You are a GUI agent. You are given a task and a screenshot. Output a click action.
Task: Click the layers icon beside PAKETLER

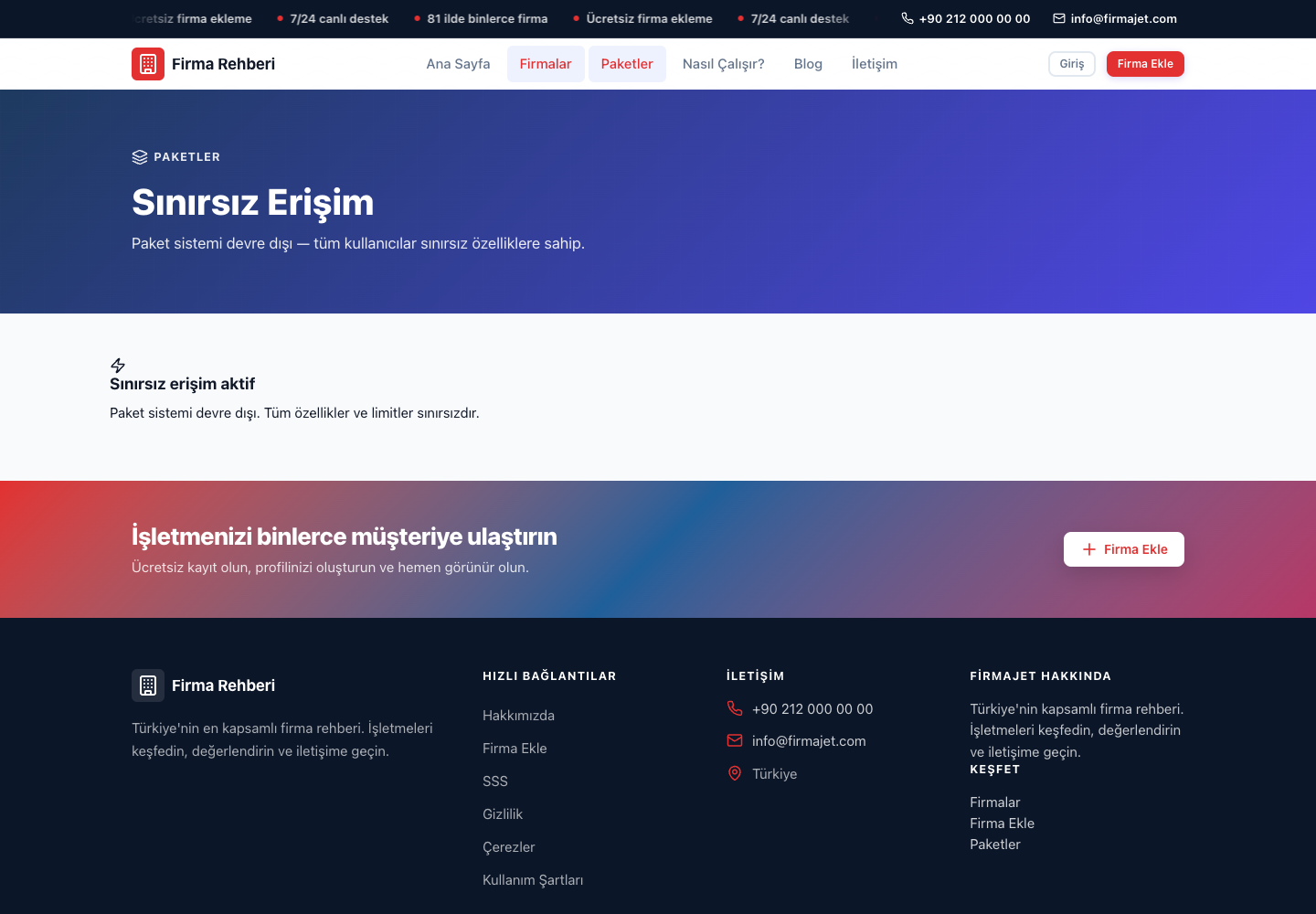[x=140, y=157]
